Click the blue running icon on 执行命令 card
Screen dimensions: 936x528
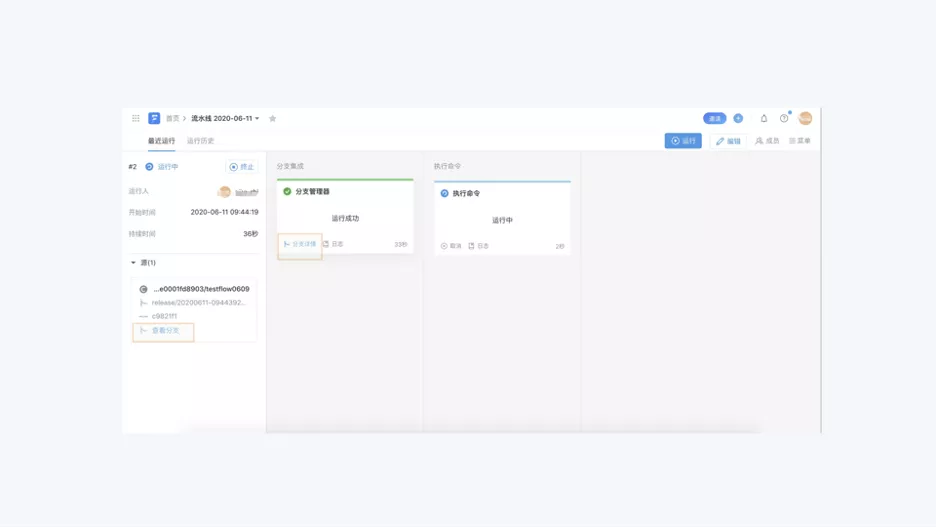444,193
